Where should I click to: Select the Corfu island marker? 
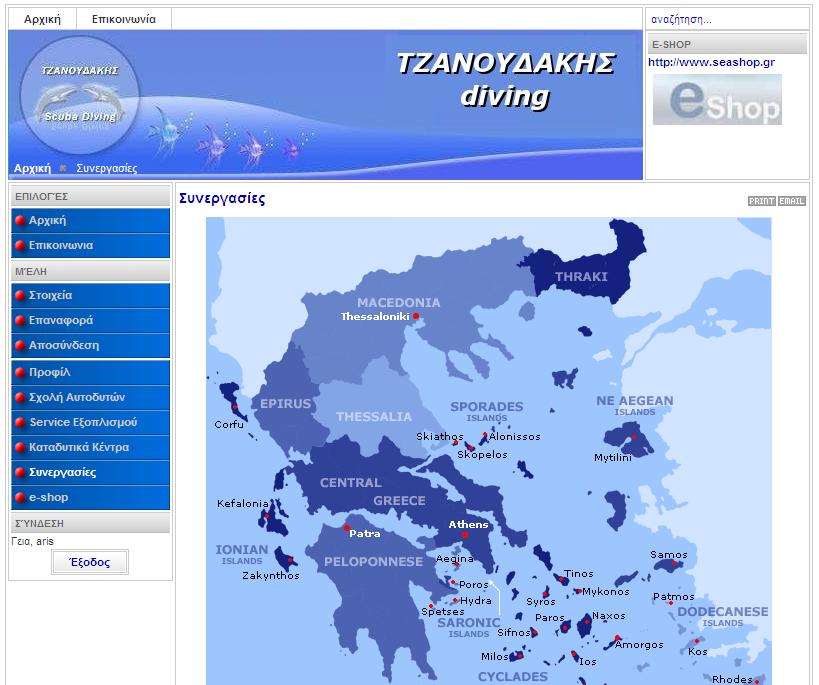[234, 407]
